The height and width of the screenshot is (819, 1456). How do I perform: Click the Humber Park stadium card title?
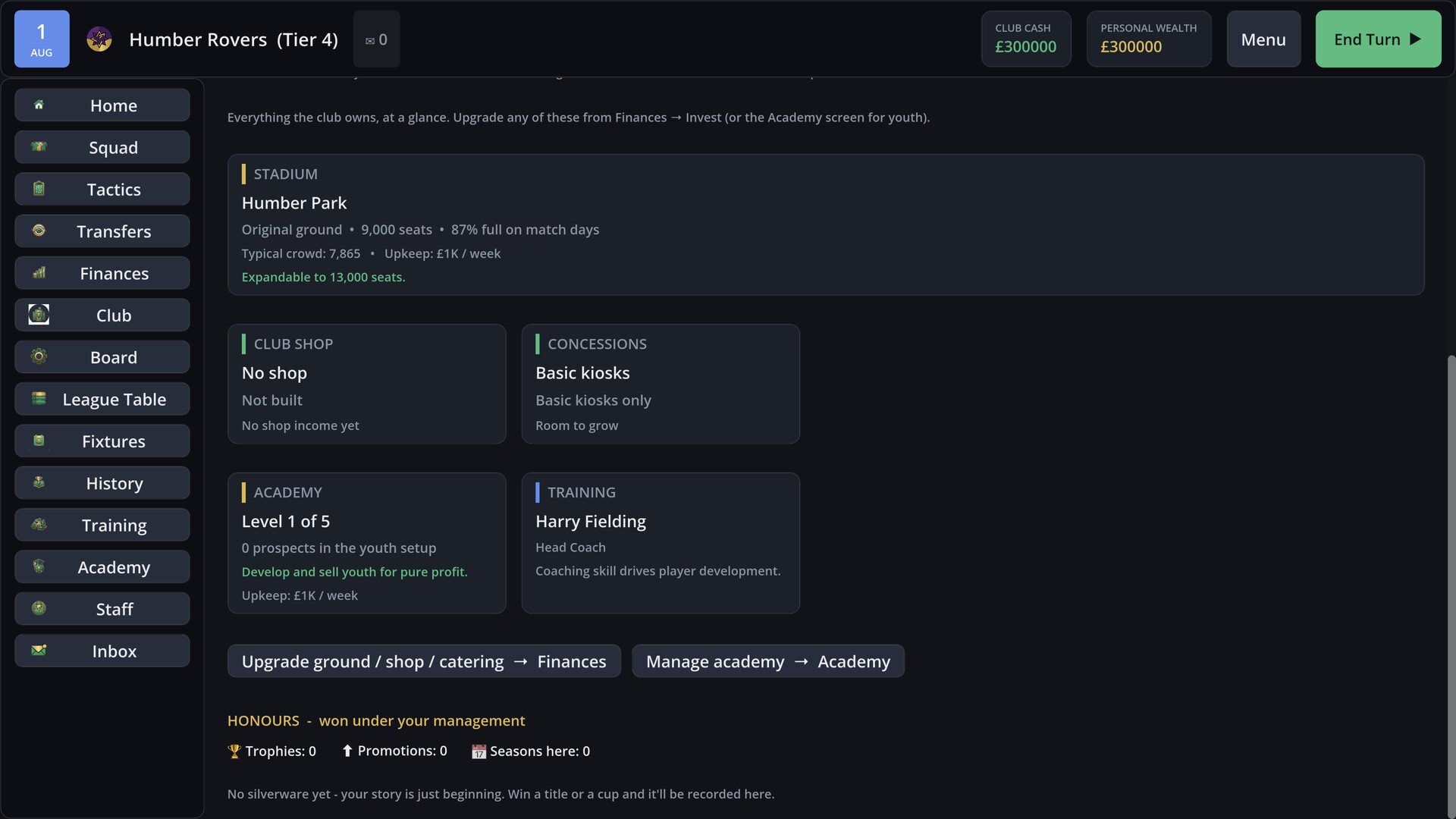pos(294,203)
